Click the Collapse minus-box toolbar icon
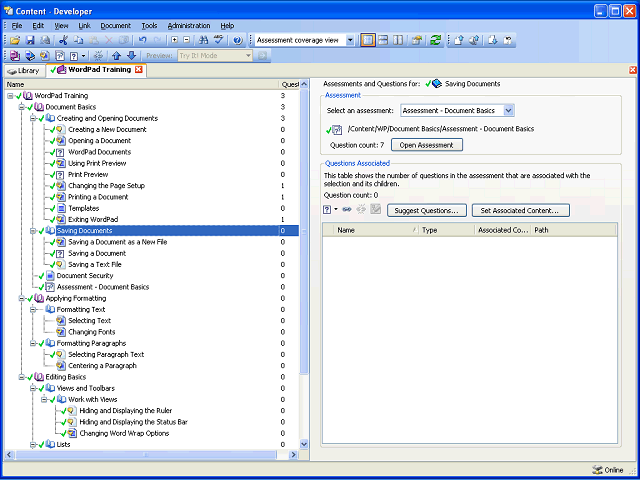 pyautogui.click(x=187, y=40)
